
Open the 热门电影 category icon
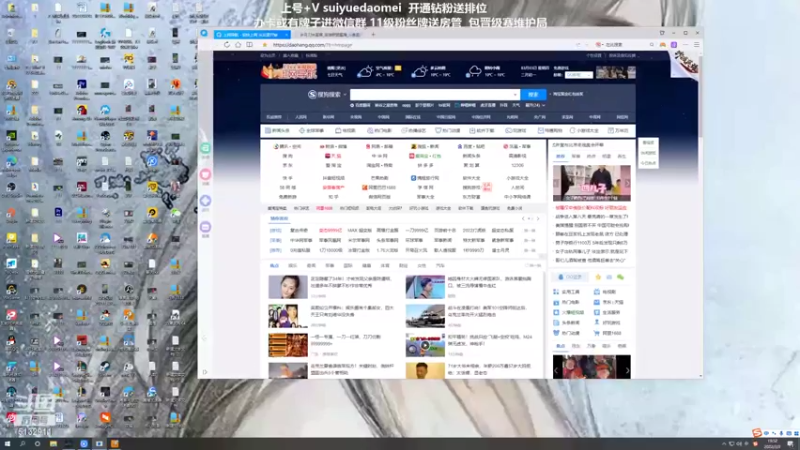coord(370,131)
